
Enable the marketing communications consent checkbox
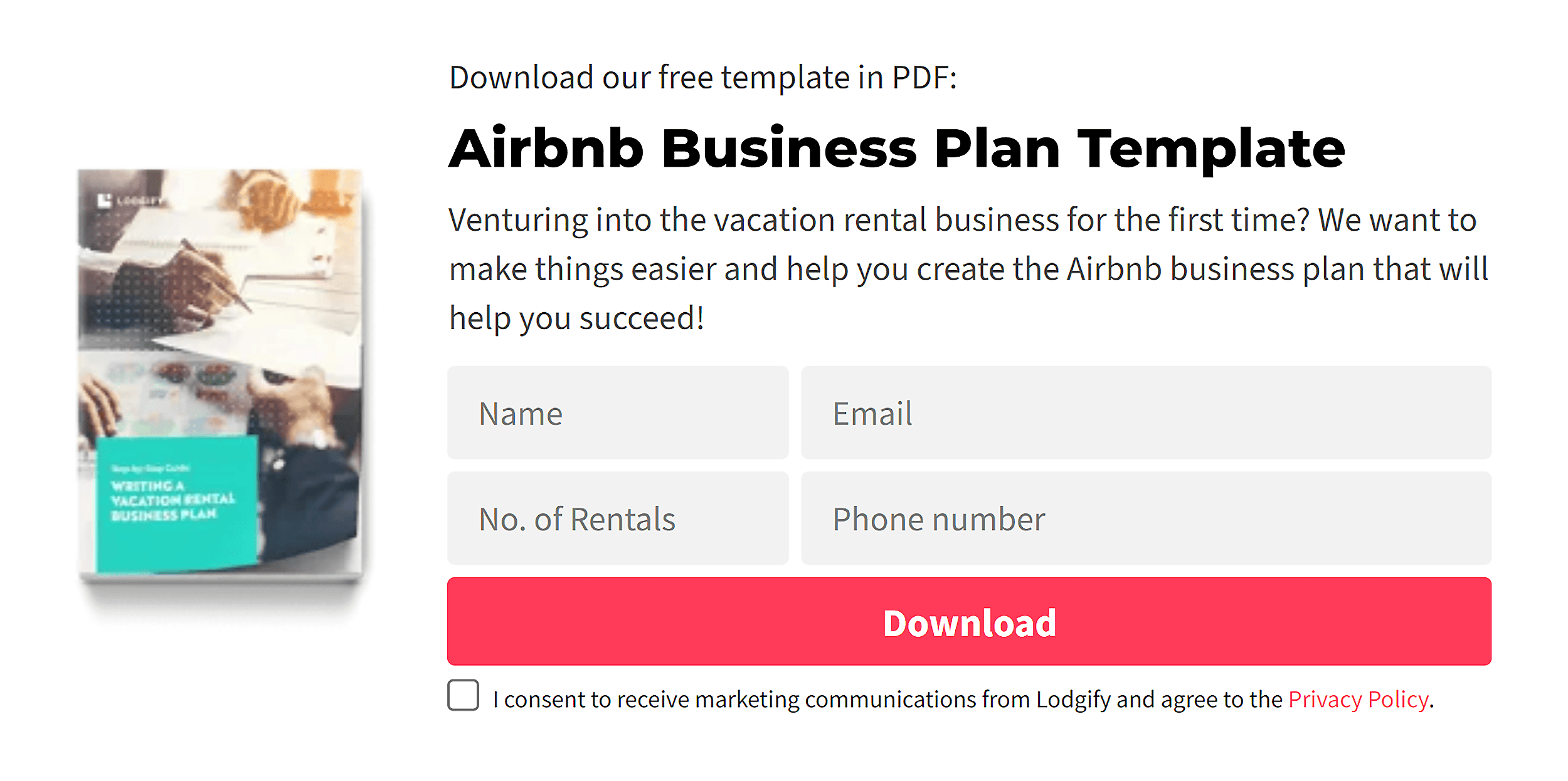click(x=463, y=695)
